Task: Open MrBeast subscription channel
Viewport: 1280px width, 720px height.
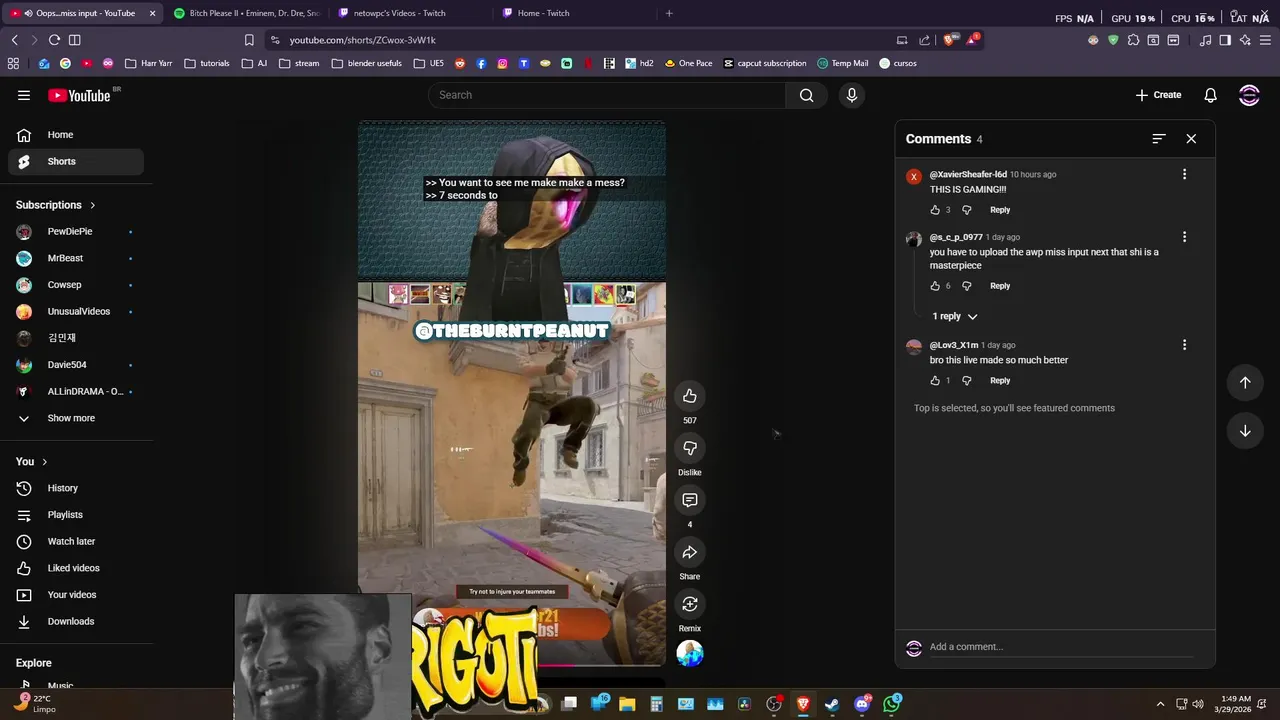Action: point(76,258)
